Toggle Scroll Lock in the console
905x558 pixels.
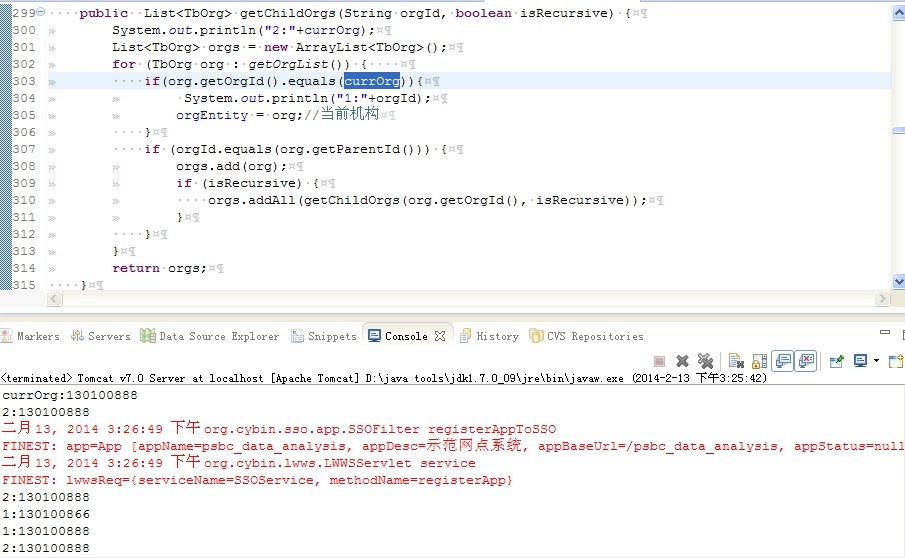[760, 361]
